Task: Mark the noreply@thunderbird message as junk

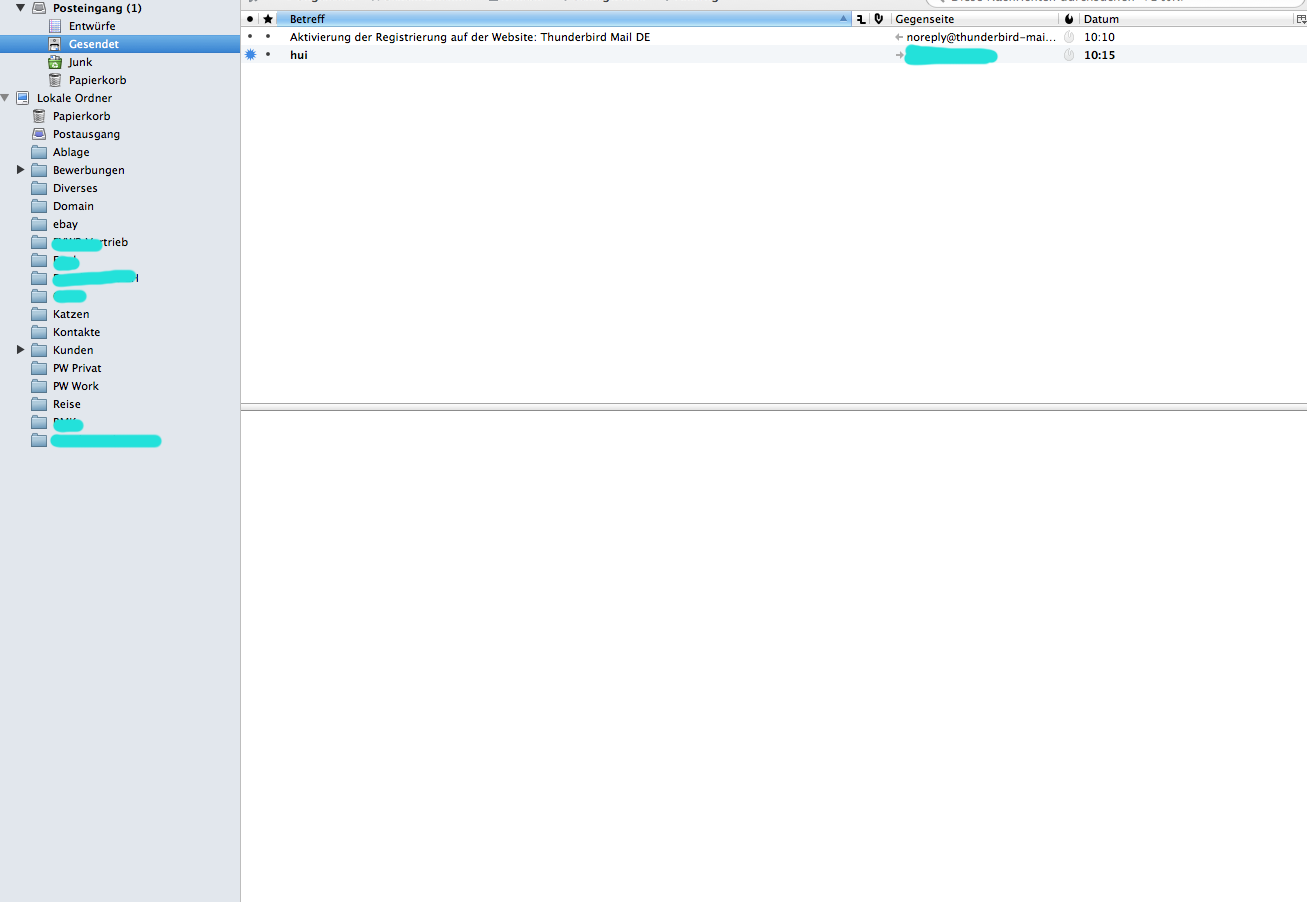Action: tap(1069, 37)
